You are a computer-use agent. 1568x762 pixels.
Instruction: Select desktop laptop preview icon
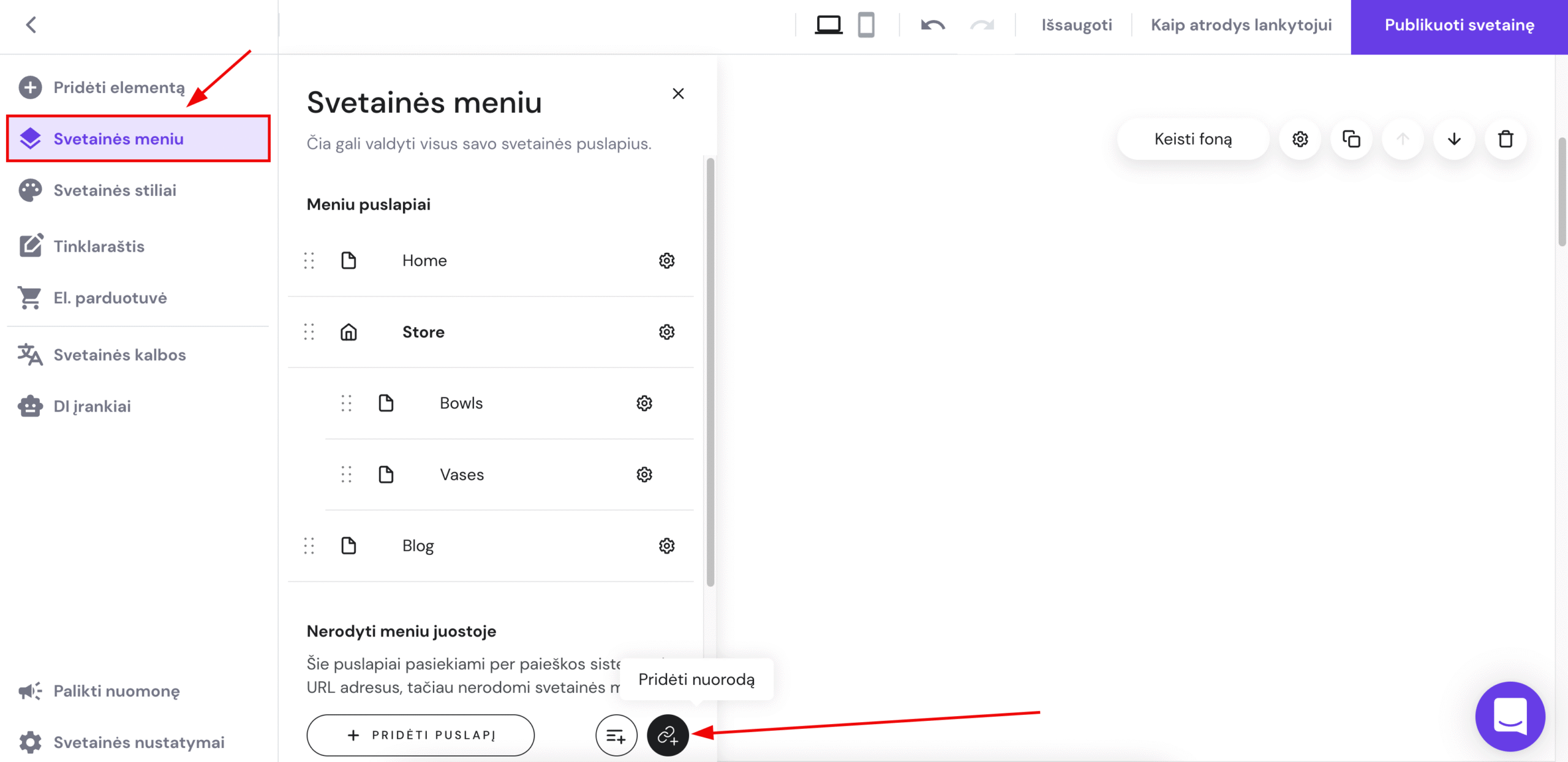828,25
